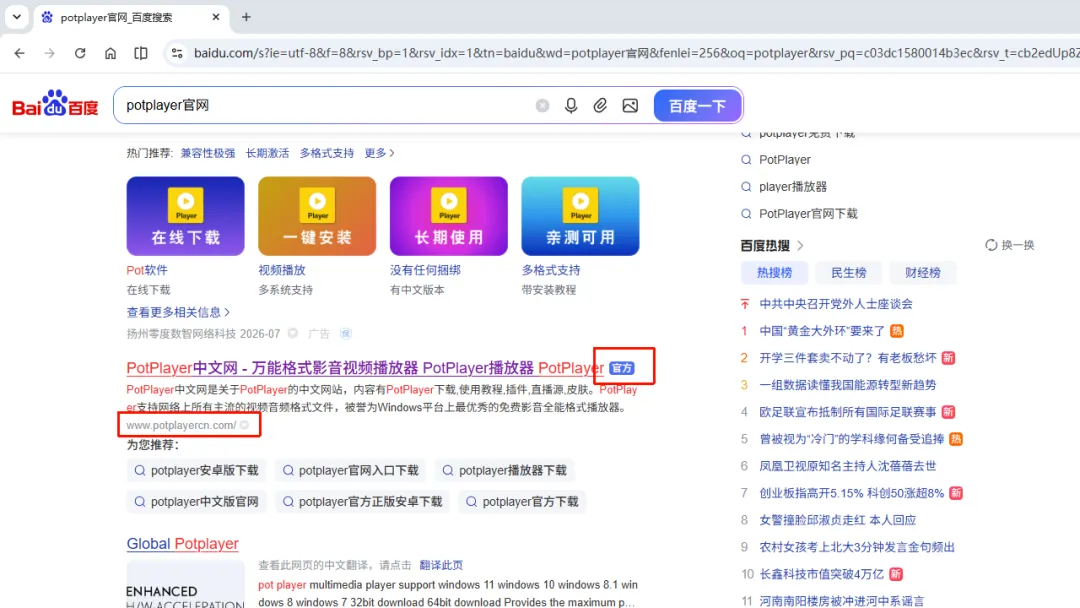Screen dimensions: 1080x608
Task: Open PotPlayer中文网 result title
Action: tap(365, 368)
